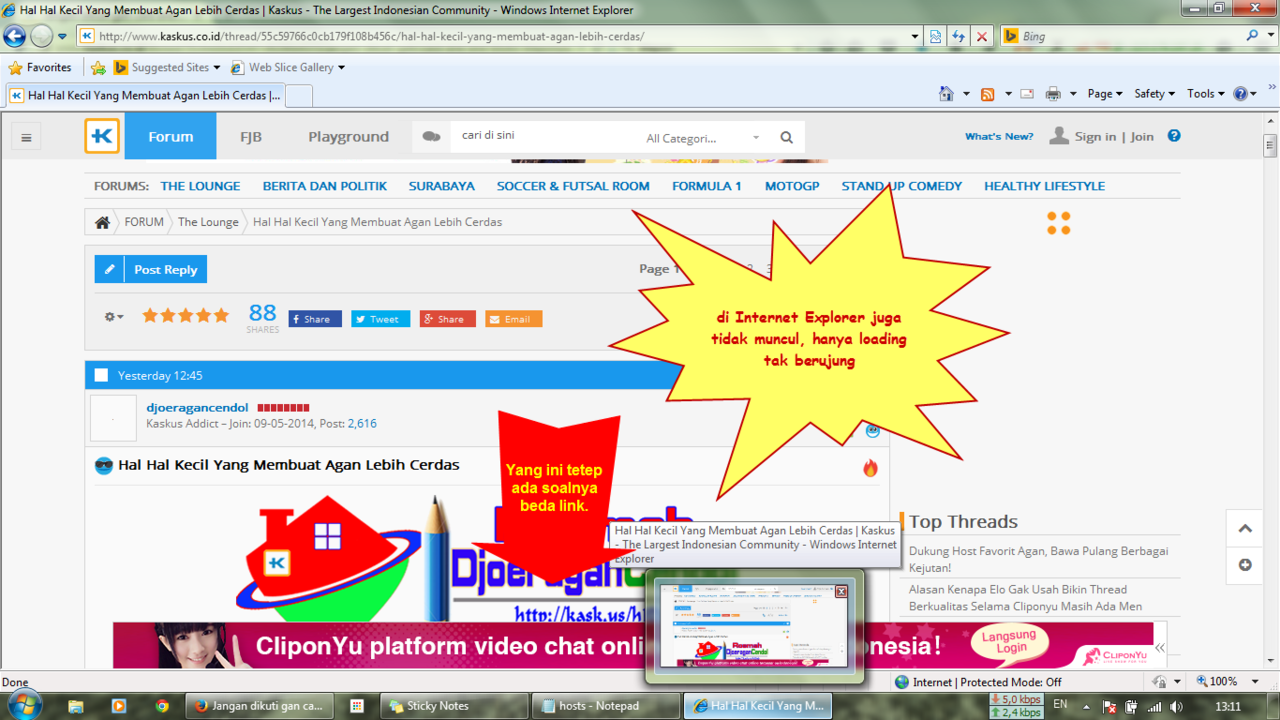The height and width of the screenshot is (720, 1280).
Task: Refresh the page with the refresh icon
Action: 958,36
